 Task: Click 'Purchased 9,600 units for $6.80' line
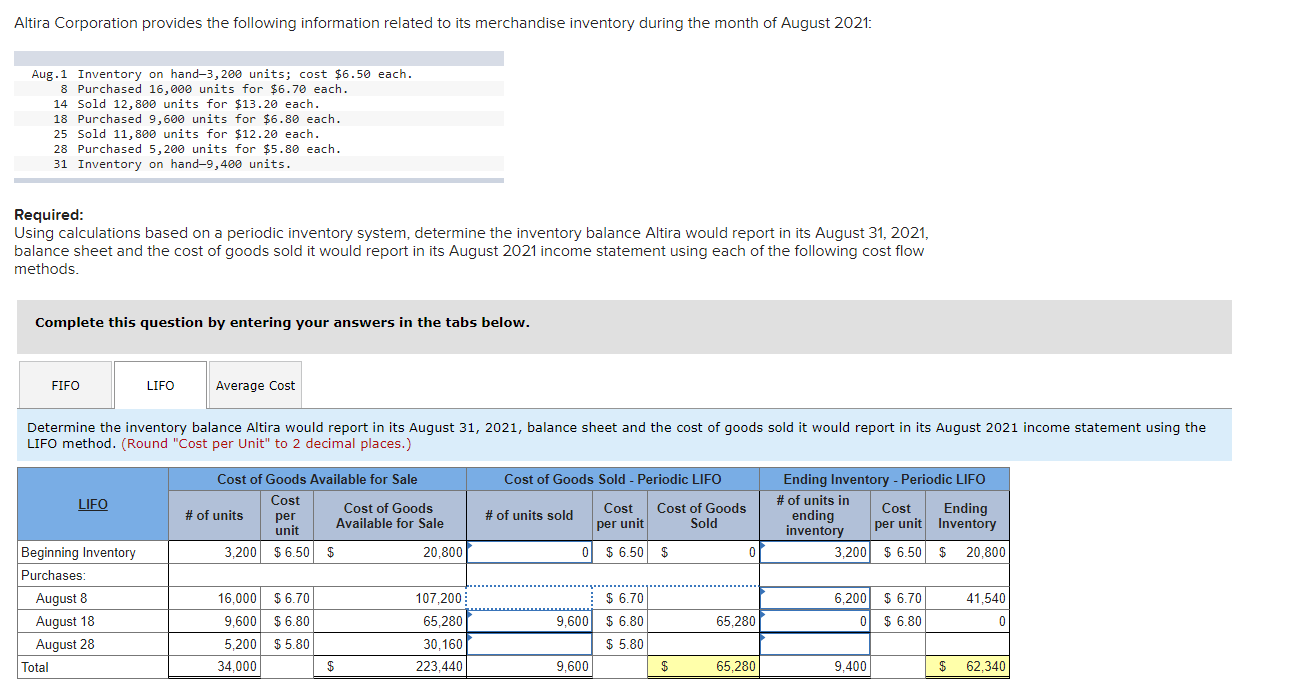coord(196,119)
